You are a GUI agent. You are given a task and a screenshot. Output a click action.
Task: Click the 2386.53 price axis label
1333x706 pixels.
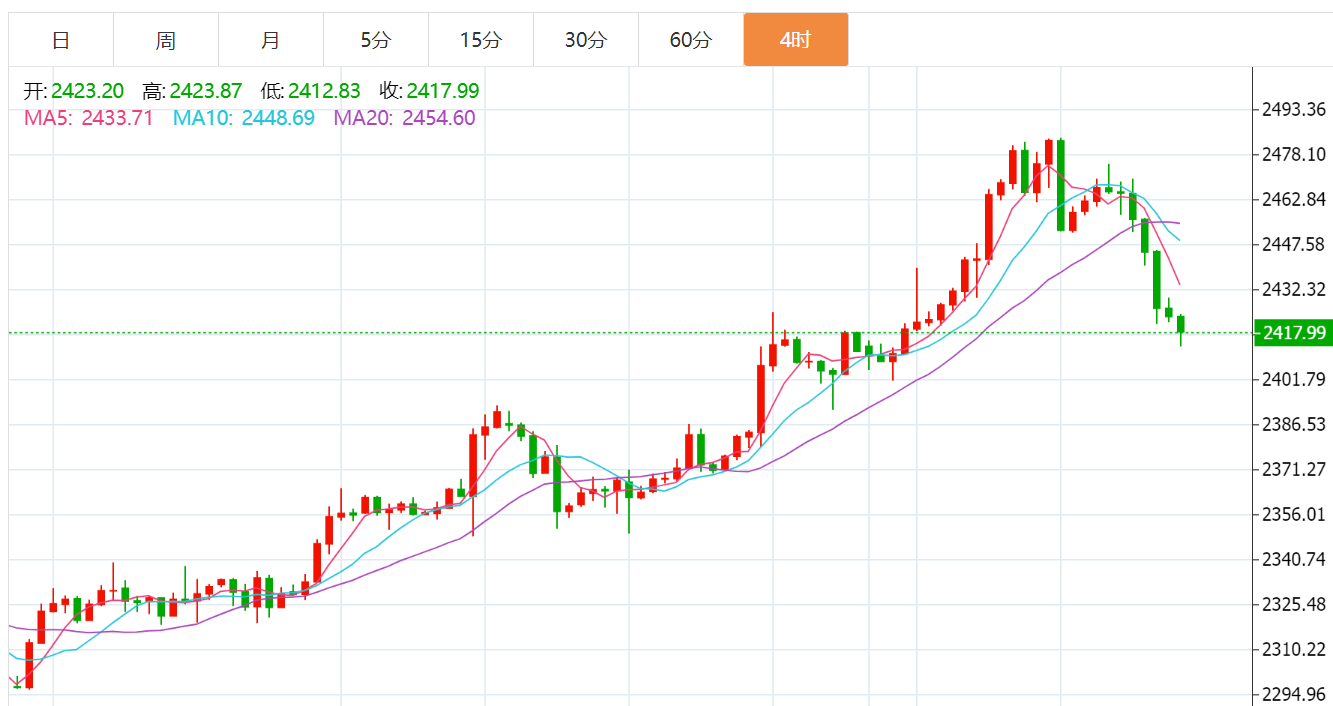(1293, 424)
